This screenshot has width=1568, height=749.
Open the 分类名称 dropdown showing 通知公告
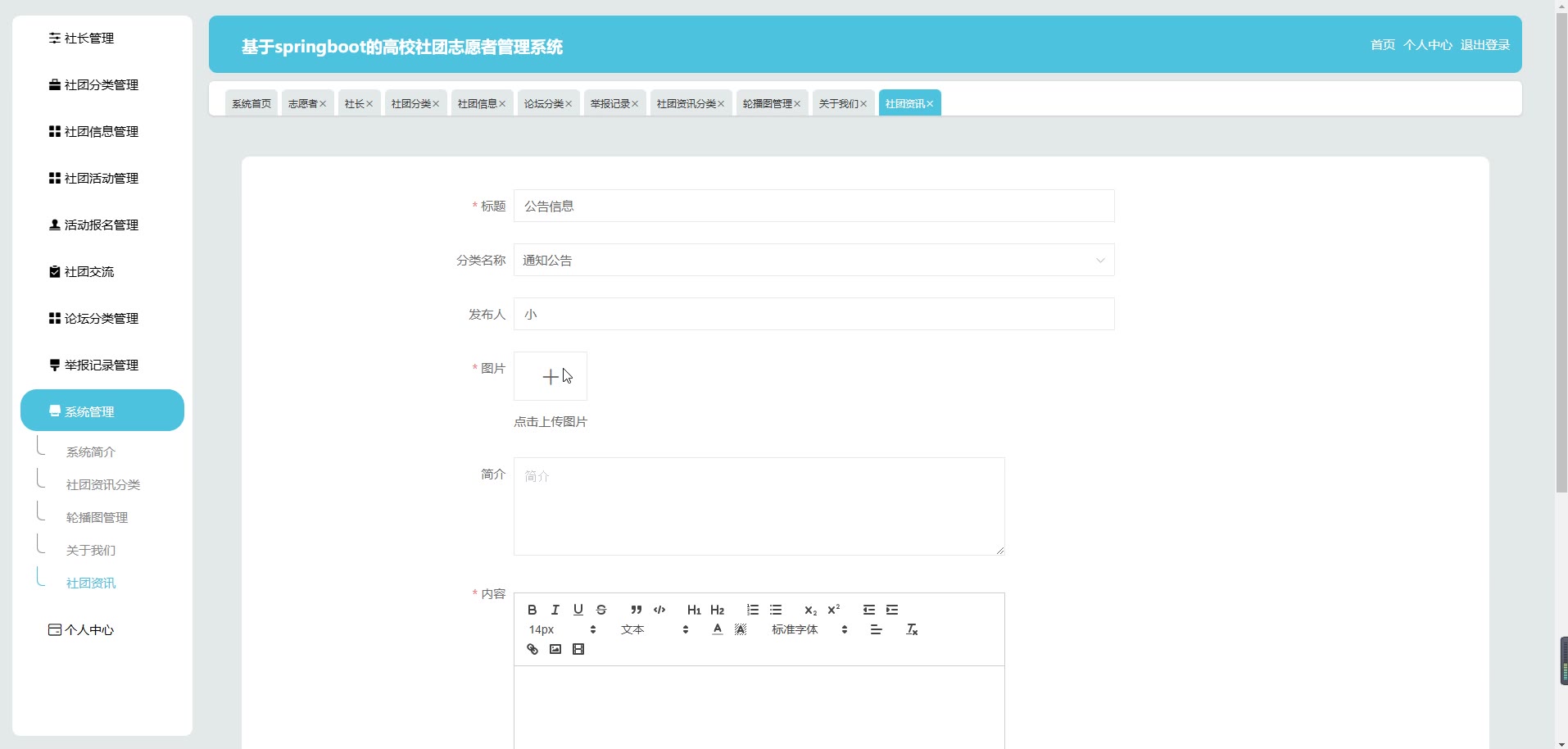point(813,260)
